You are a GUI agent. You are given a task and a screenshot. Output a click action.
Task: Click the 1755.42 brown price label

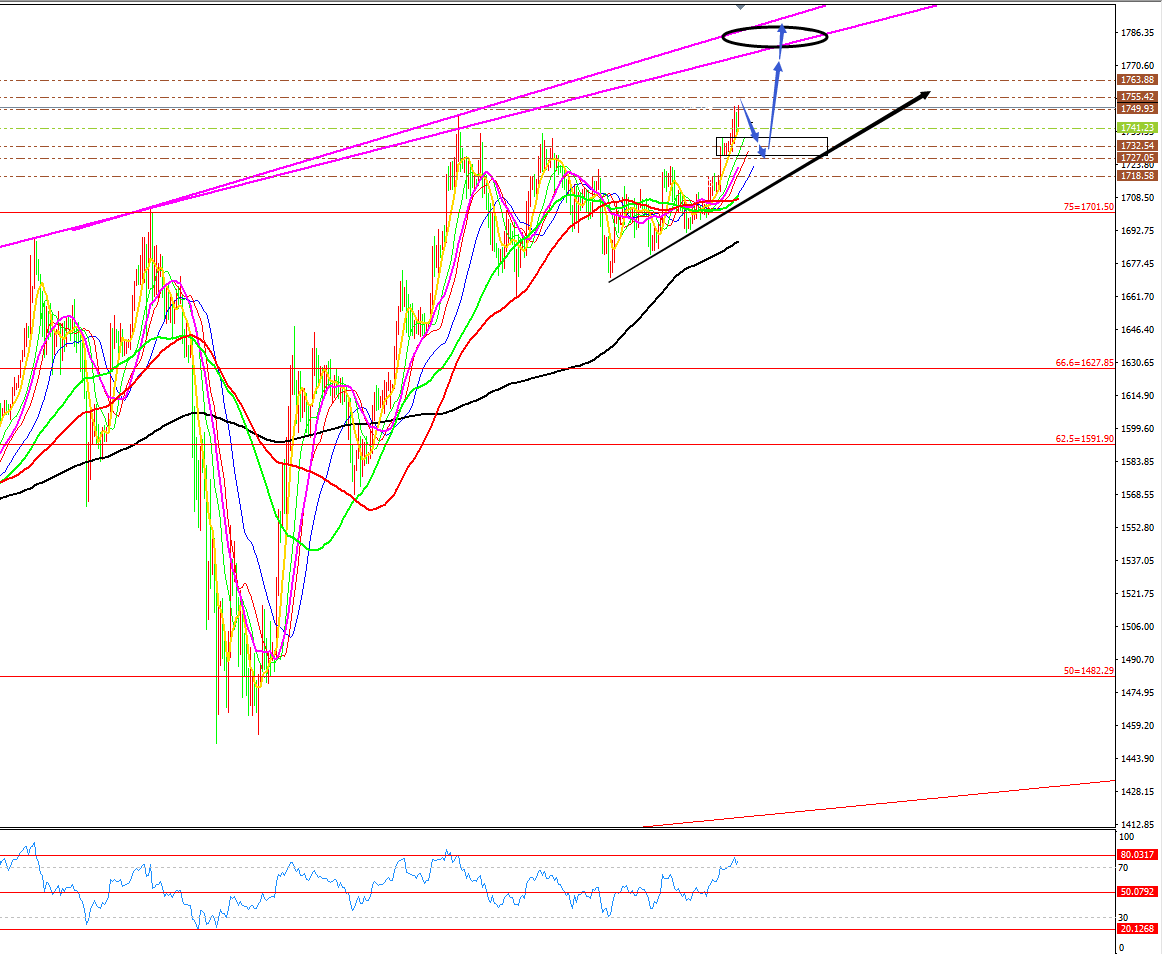click(1137, 97)
